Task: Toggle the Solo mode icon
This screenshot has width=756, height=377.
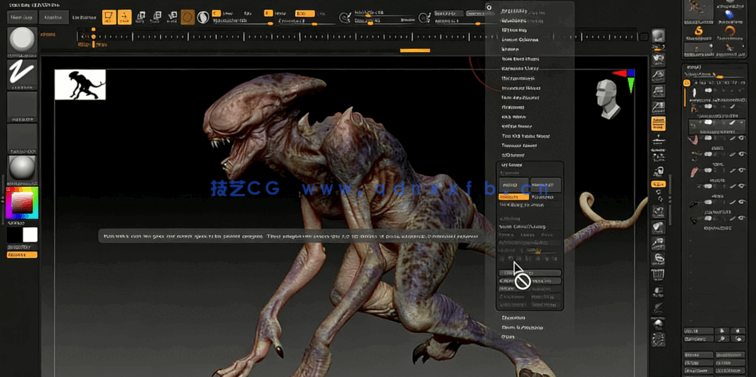Action: click(x=658, y=323)
